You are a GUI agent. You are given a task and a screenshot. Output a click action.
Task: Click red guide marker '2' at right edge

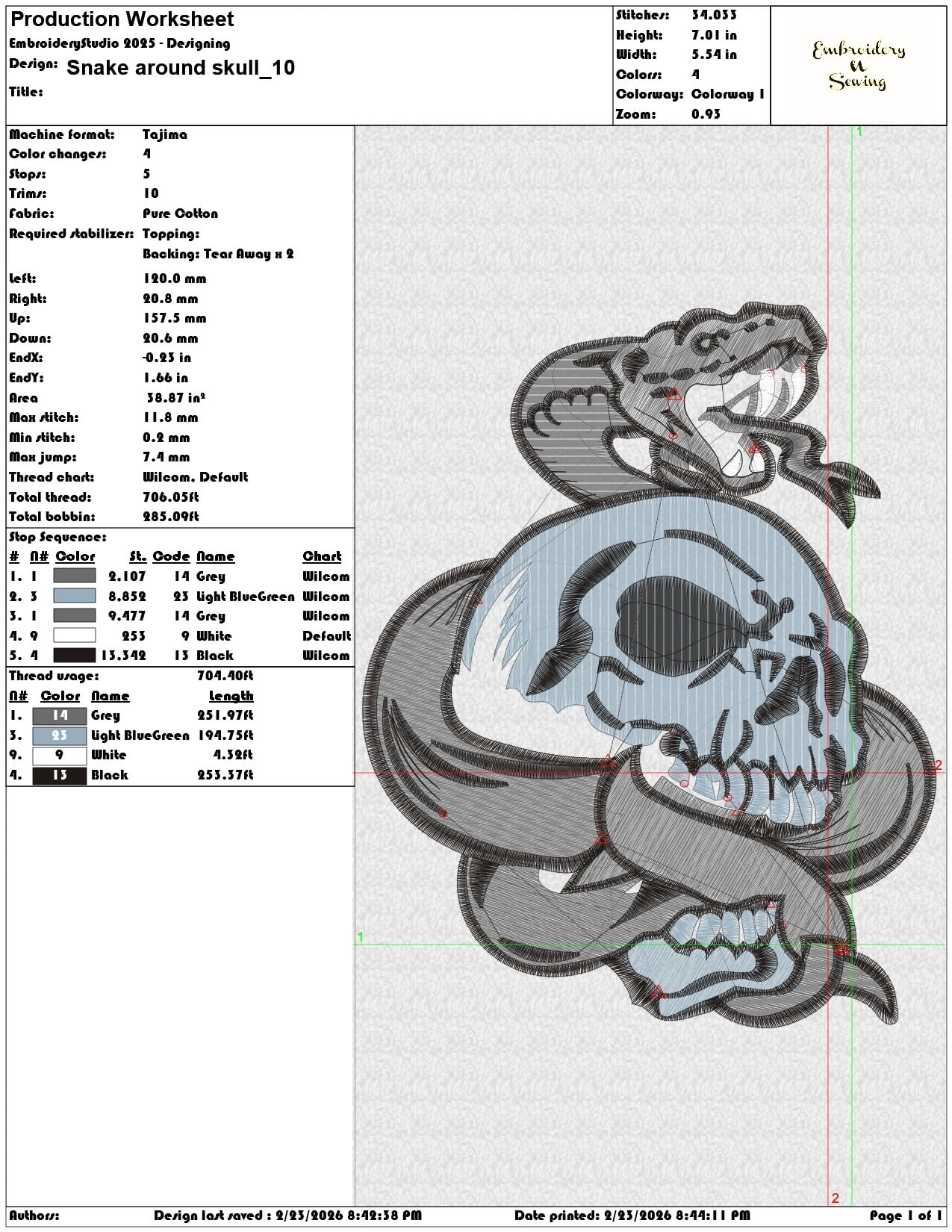tap(939, 765)
